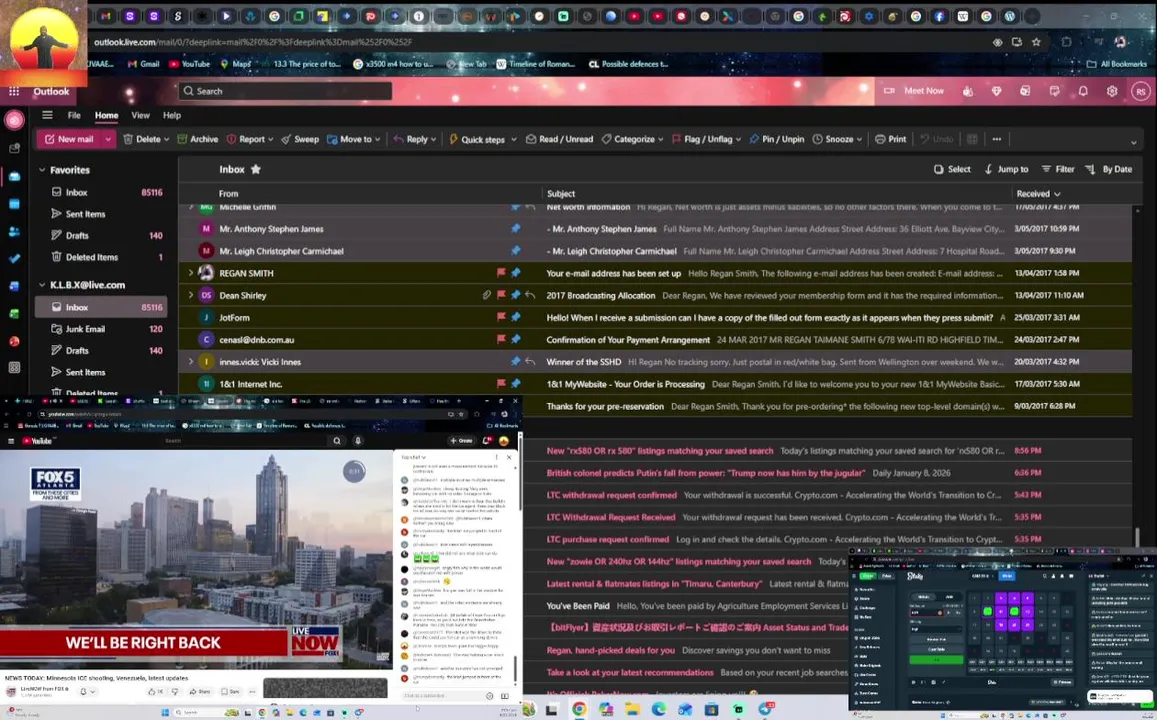Toggle the flag on Dean Shirley email
The image size is (1157, 720).
click(501, 295)
